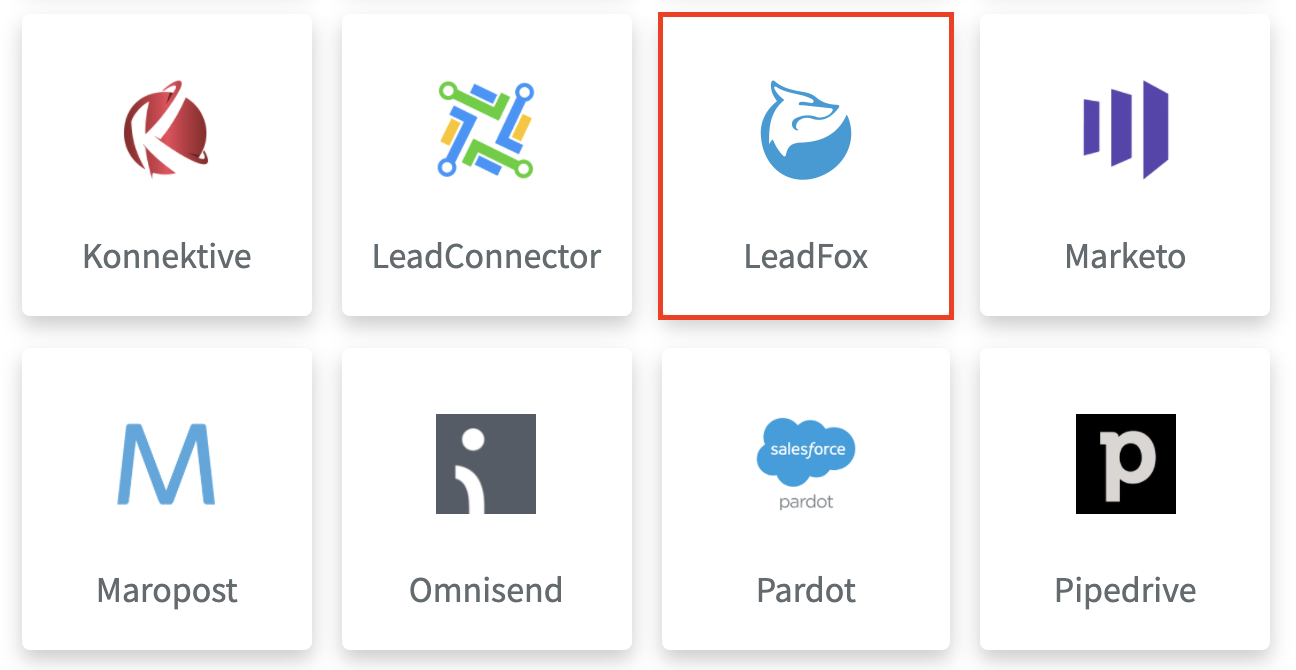
Task: Select the Pardot name label
Action: [x=806, y=590]
